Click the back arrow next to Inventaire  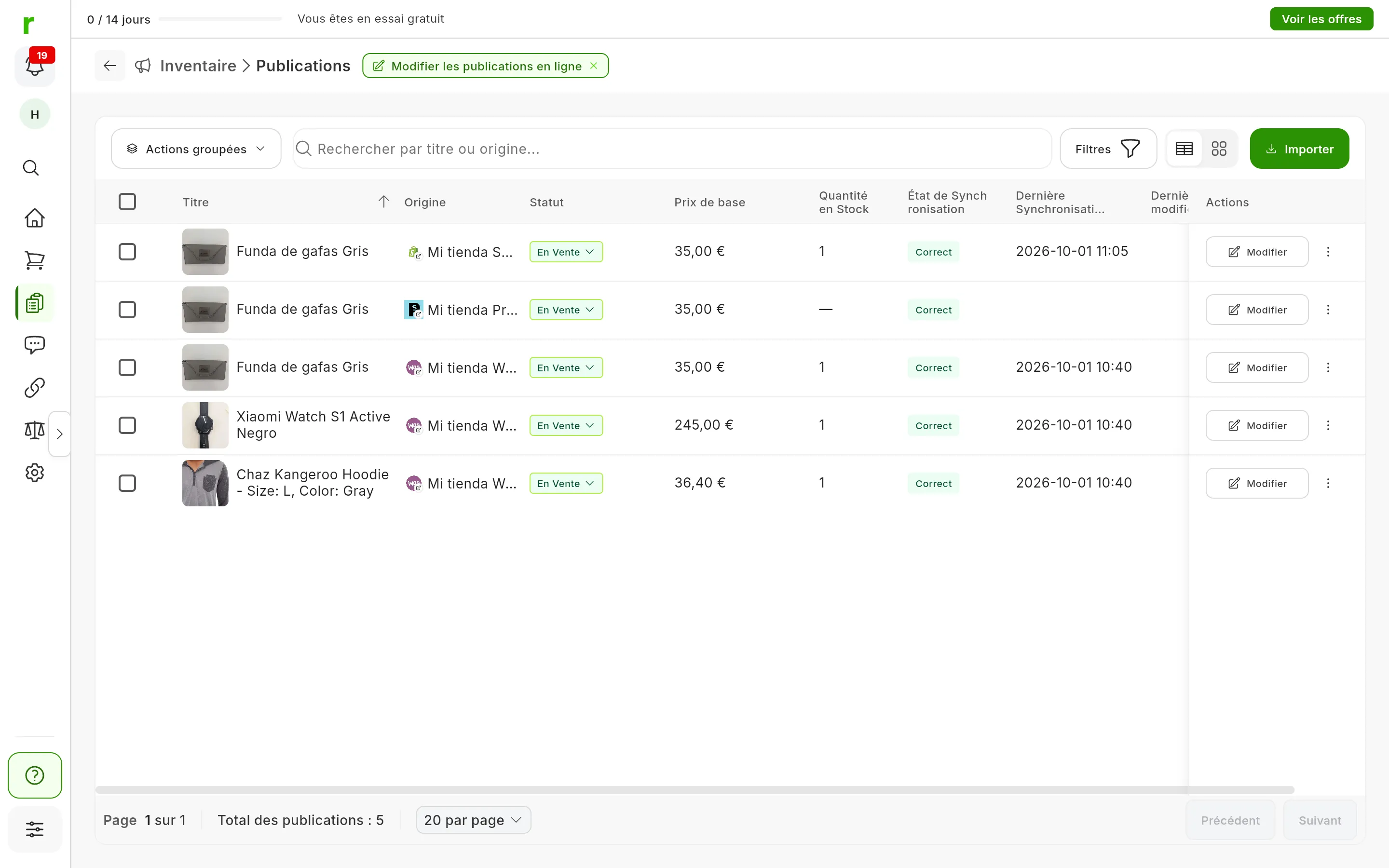pyautogui.click(x=109, y=66)
